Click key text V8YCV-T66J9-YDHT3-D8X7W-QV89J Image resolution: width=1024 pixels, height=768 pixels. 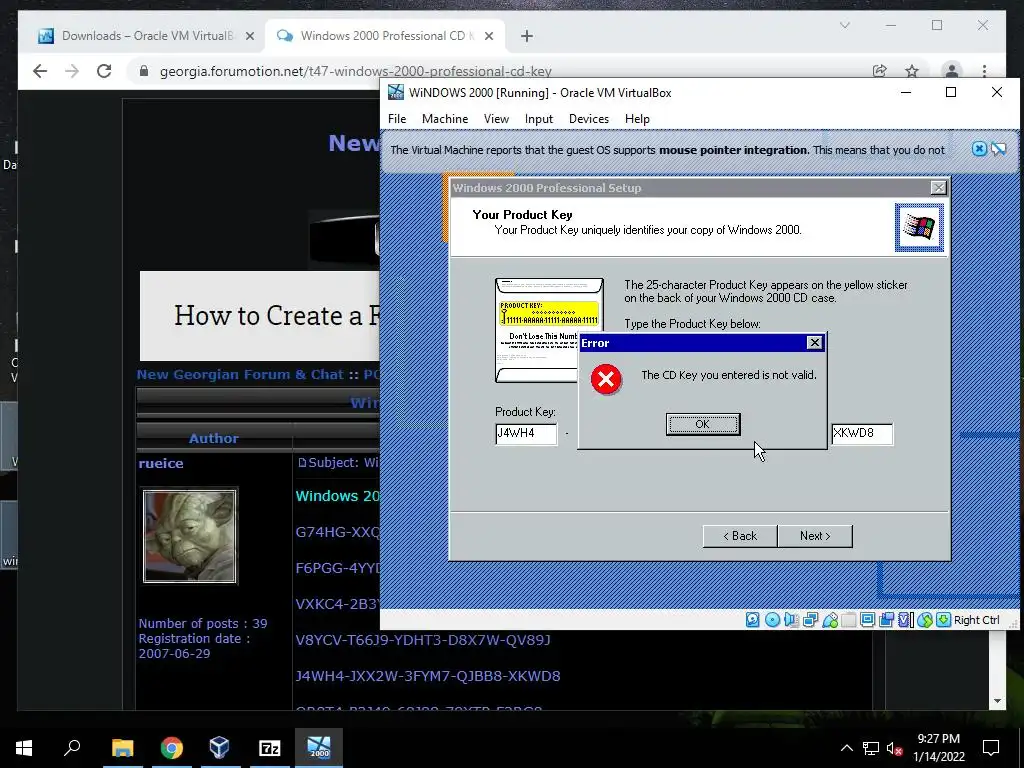pos(423,640)
